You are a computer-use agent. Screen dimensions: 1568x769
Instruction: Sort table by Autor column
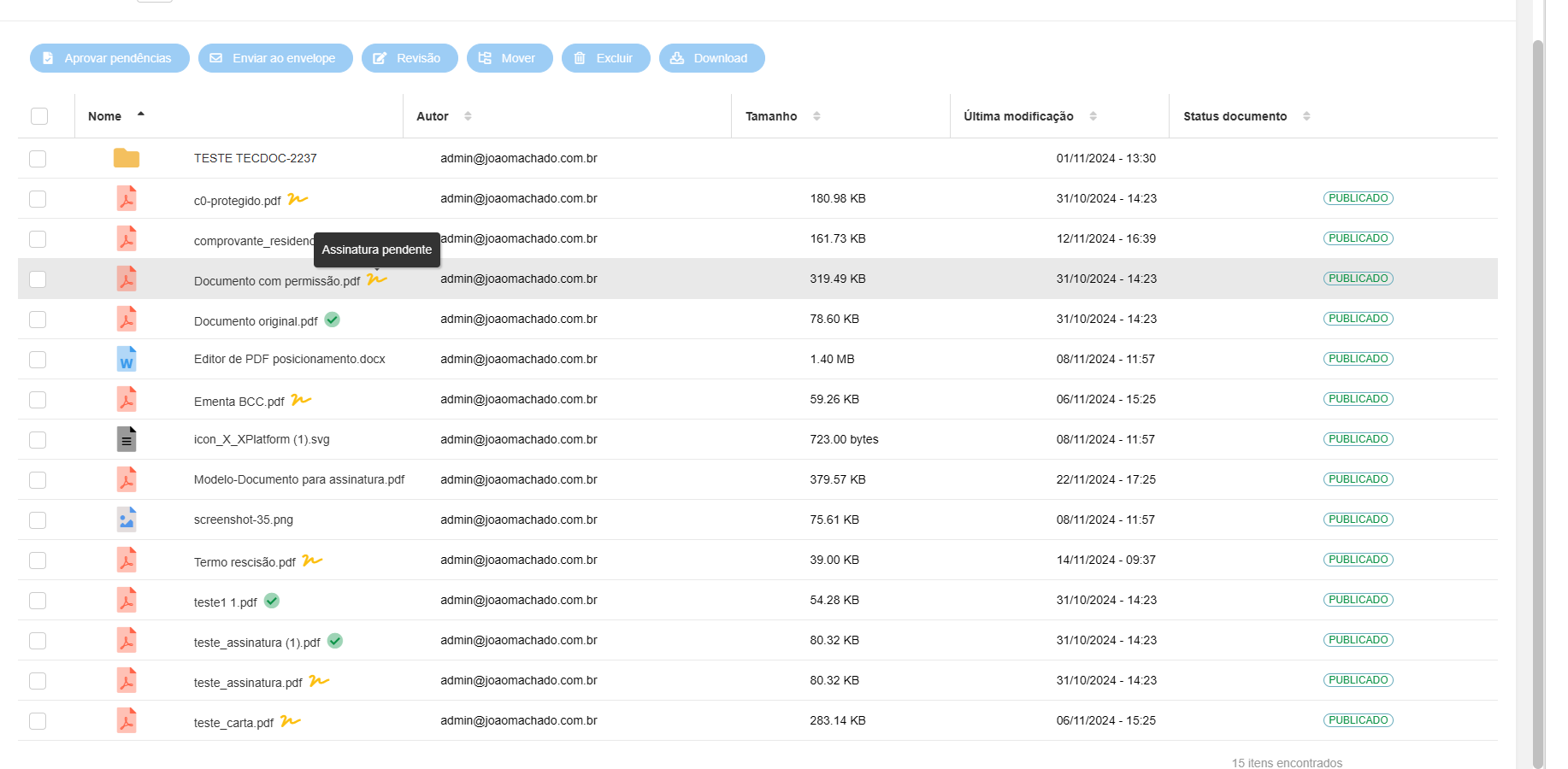click(x=444, y=116)
